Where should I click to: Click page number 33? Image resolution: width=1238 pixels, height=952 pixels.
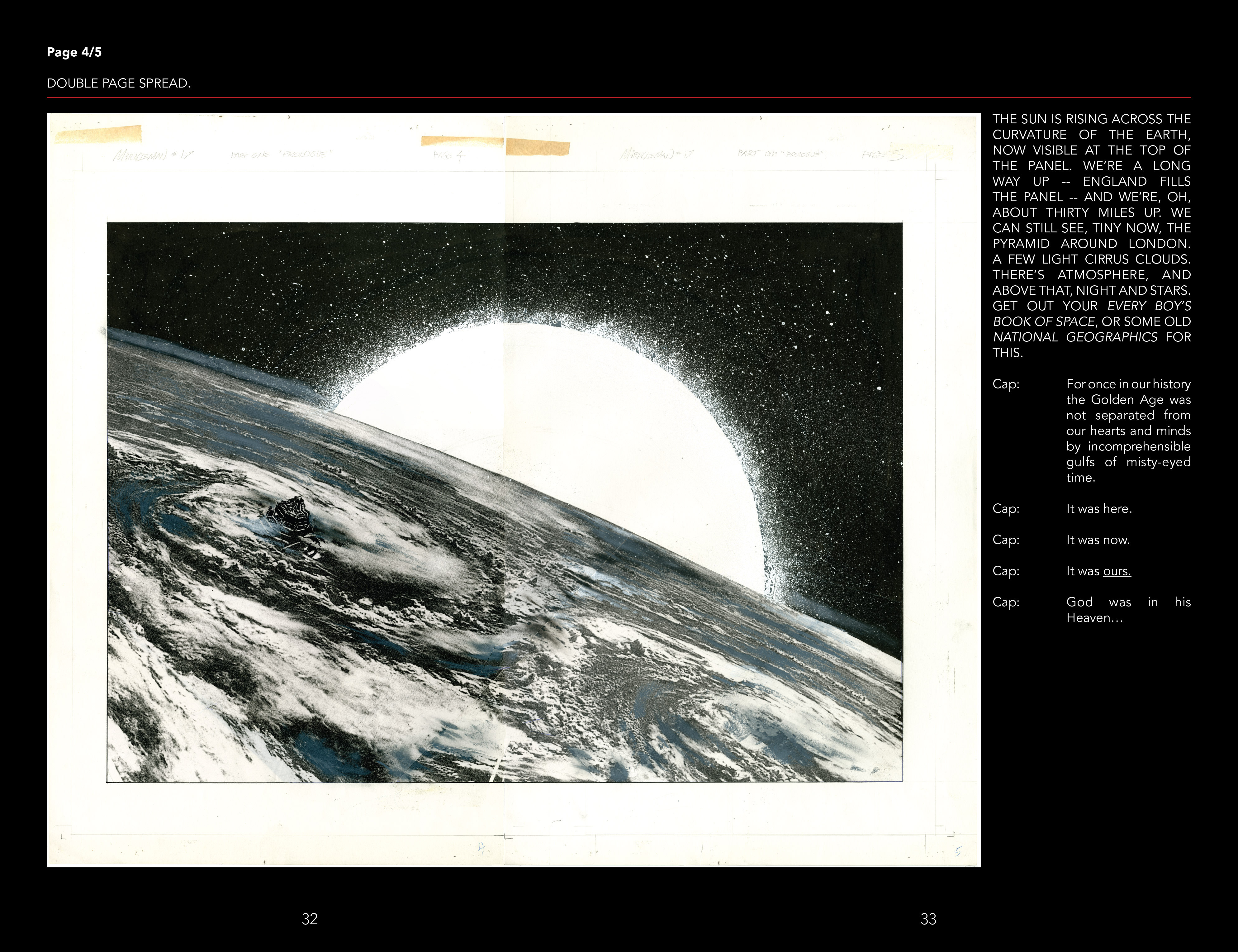928,919
